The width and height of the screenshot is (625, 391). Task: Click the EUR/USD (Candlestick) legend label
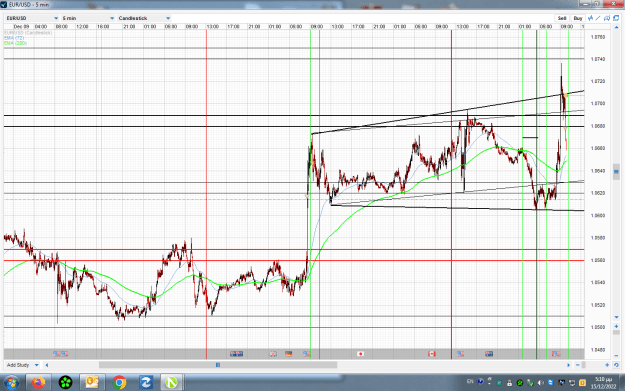click(28, 33)
